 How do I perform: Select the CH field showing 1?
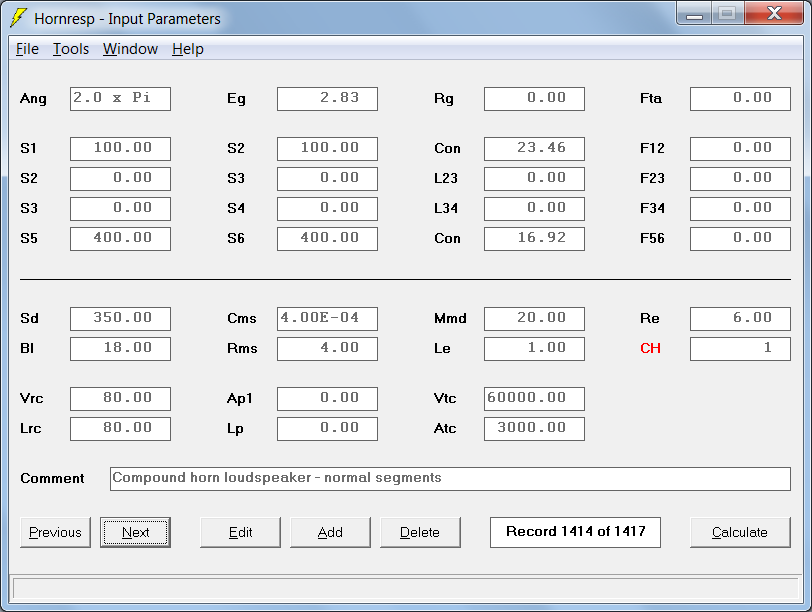pos(741,349)
